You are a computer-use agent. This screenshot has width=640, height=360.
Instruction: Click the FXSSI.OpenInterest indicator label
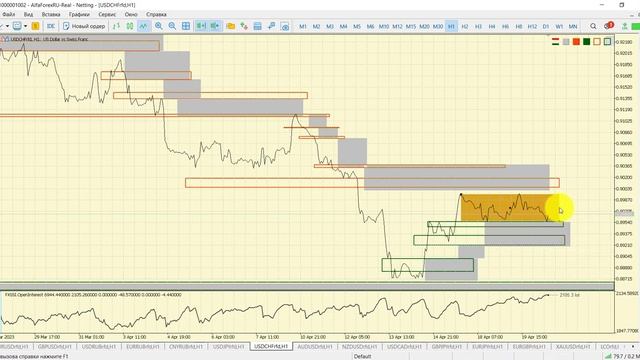pyautogui.click(x=93, y=294)
